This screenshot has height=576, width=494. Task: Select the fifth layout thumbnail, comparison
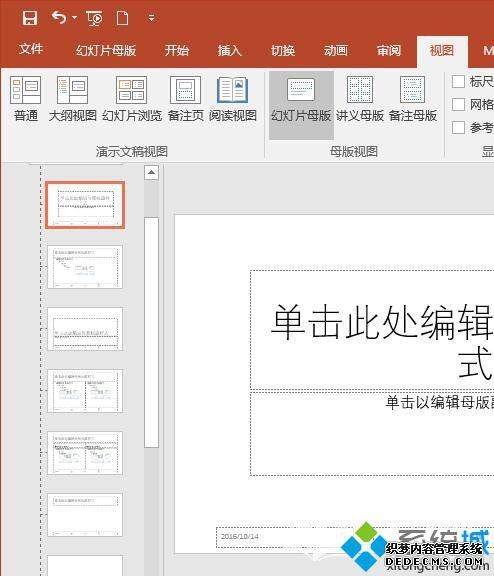click(85, 453)
